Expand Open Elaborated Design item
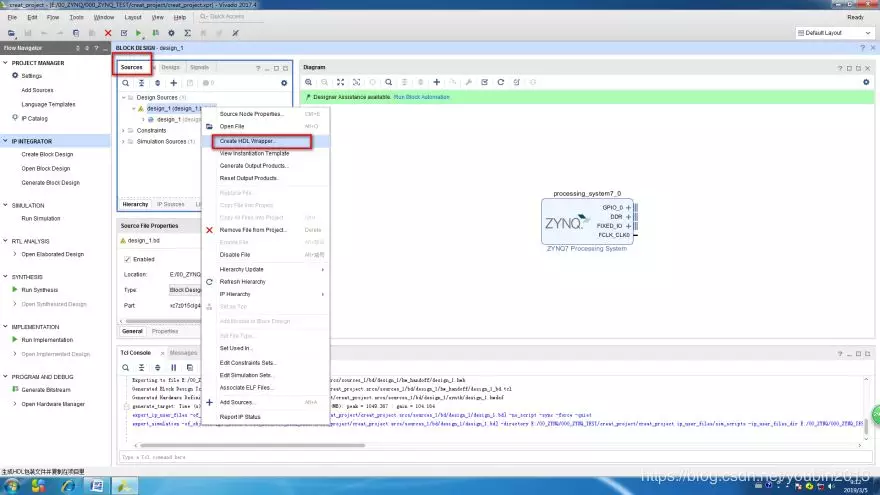This screenshot has width=880, height=495. click(x=15, y=254)
